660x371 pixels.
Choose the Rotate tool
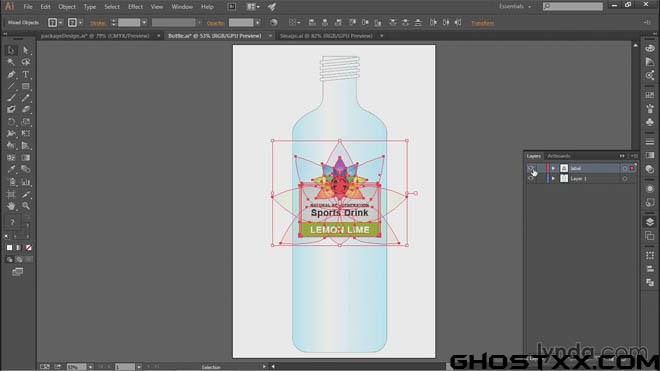(11, 122)
